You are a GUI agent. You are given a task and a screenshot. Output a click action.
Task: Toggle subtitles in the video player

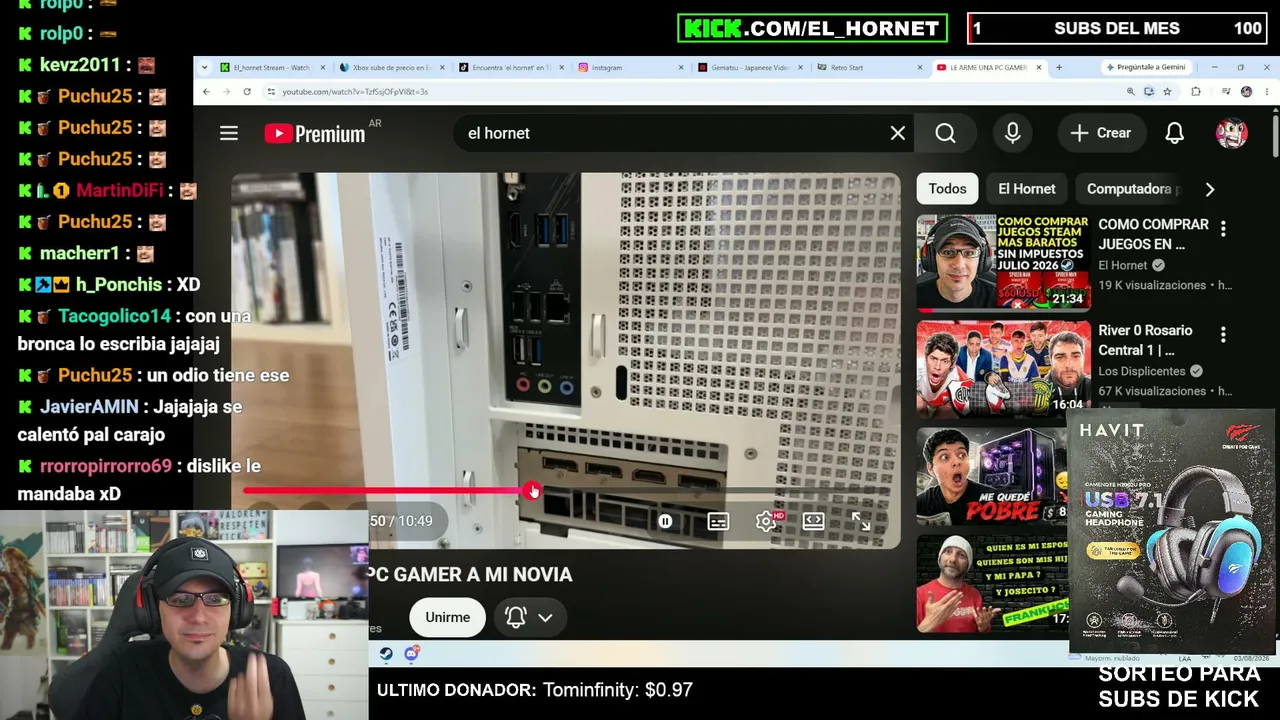pos(718,521)
